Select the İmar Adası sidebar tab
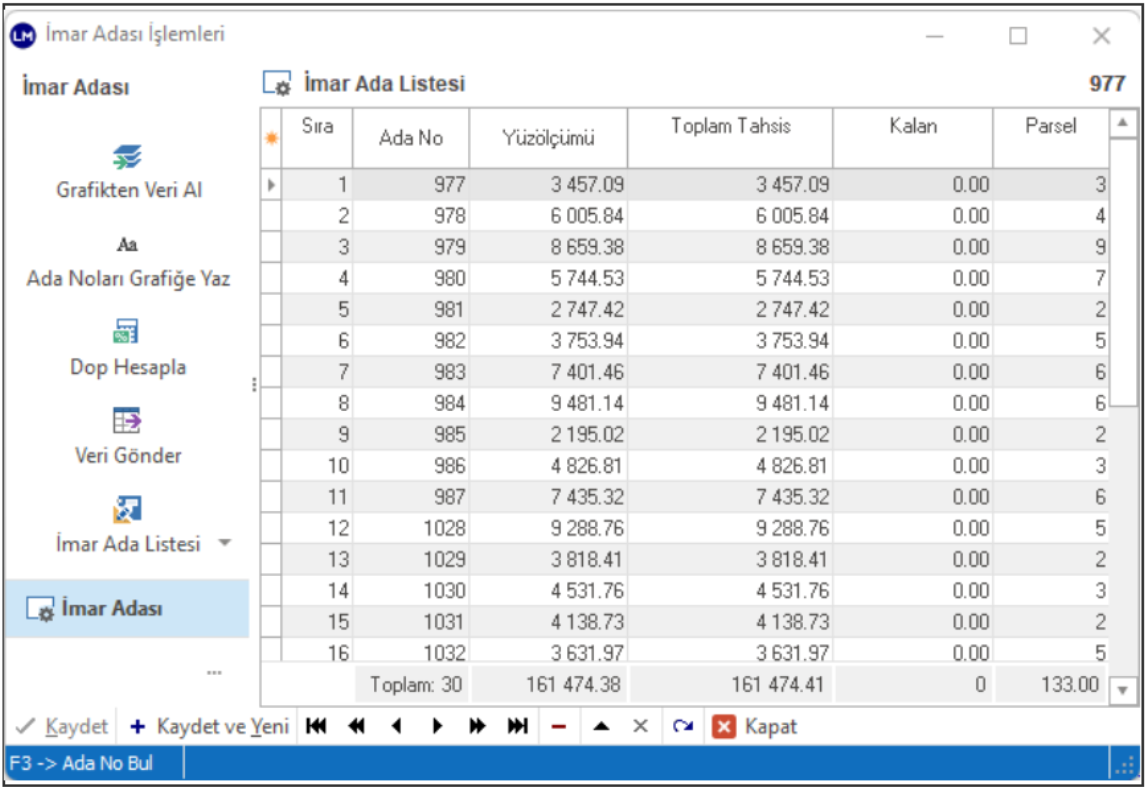 (x=110, y=609)
